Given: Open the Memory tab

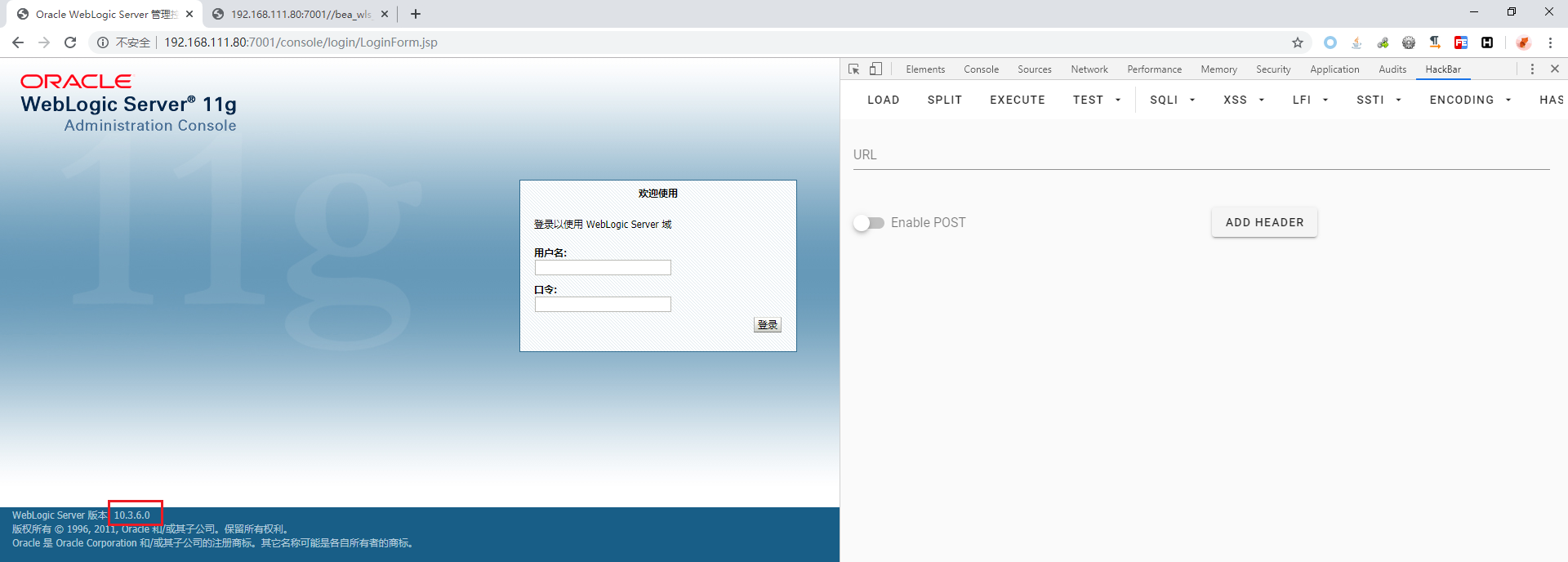Looking at the screenshot, I should click(1218, 69).
